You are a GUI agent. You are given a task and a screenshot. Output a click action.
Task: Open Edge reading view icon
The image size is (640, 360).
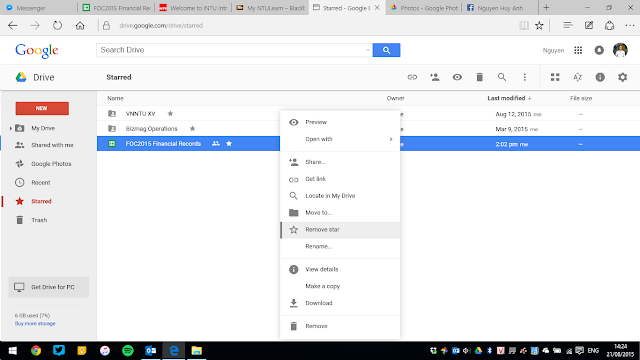point(524,25)
